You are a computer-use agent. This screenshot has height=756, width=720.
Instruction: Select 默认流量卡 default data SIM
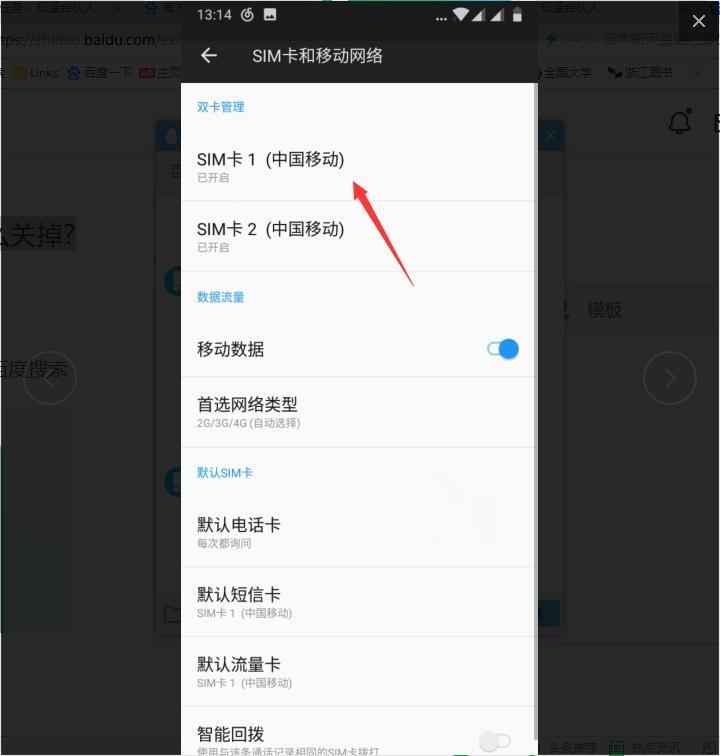[x=357, y=672]
